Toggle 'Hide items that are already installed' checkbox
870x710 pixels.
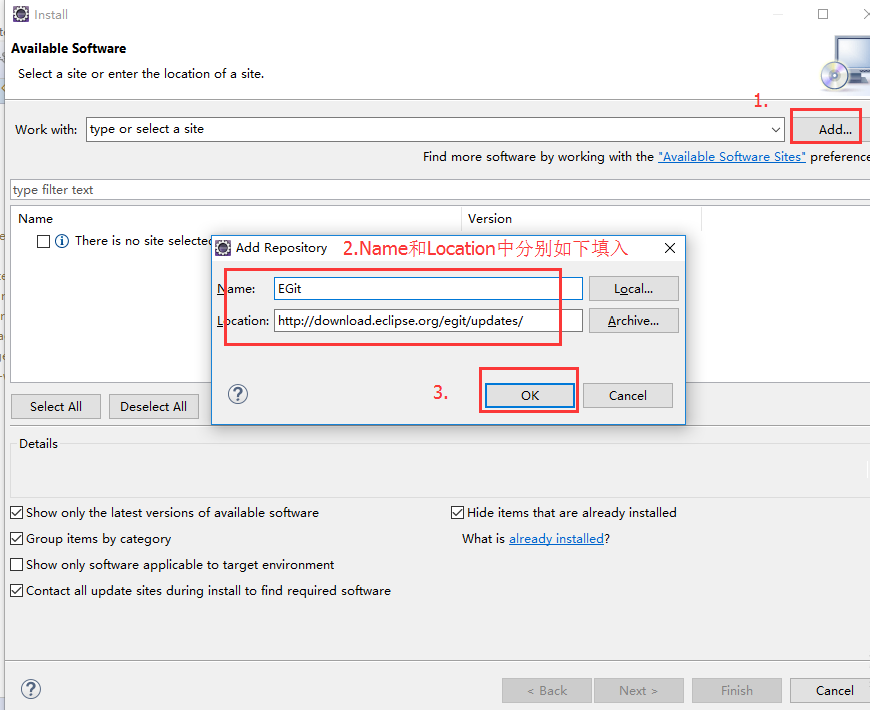(x=457, y=513)
